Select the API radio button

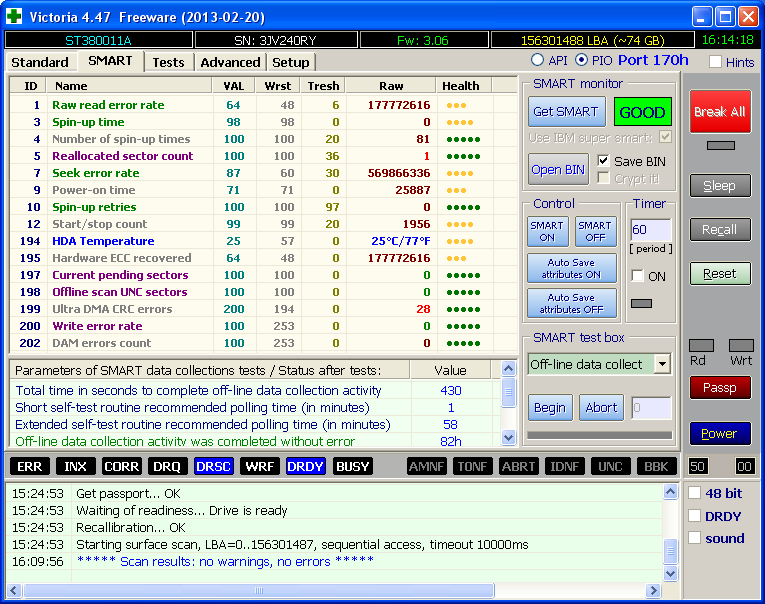point(538,61)
